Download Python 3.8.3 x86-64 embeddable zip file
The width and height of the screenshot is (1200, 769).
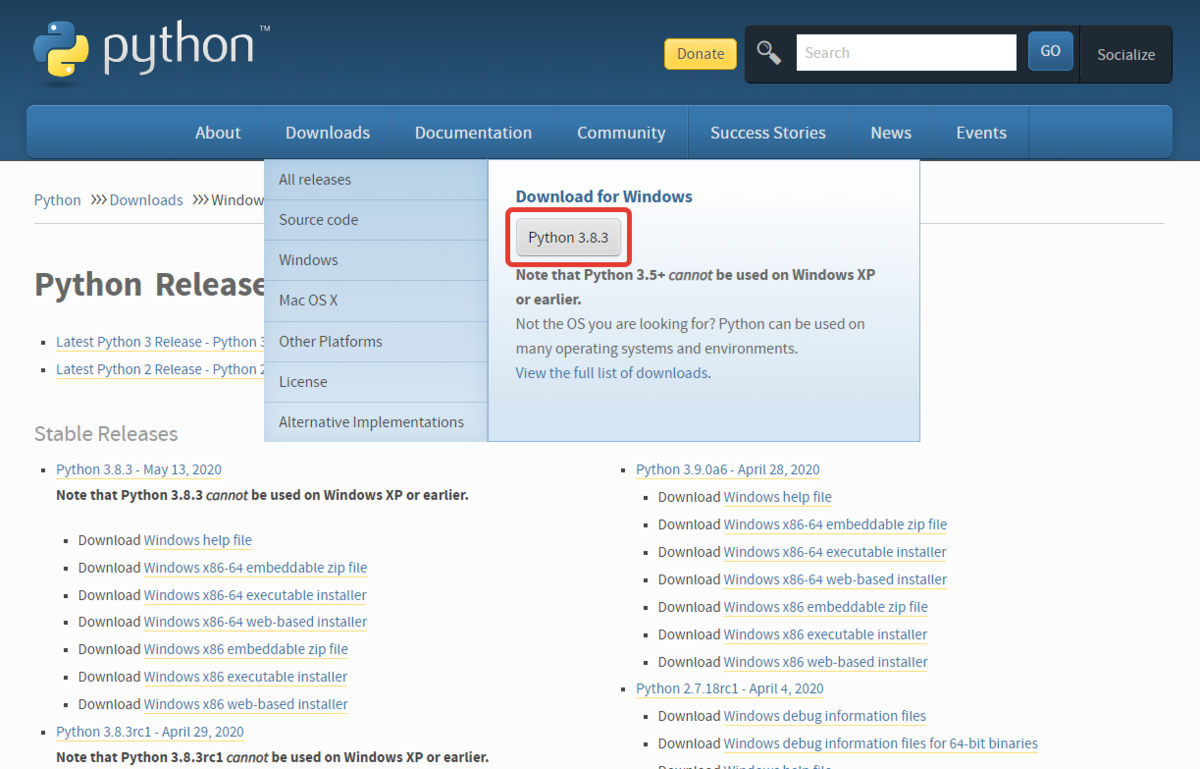[x=255, y=568]
